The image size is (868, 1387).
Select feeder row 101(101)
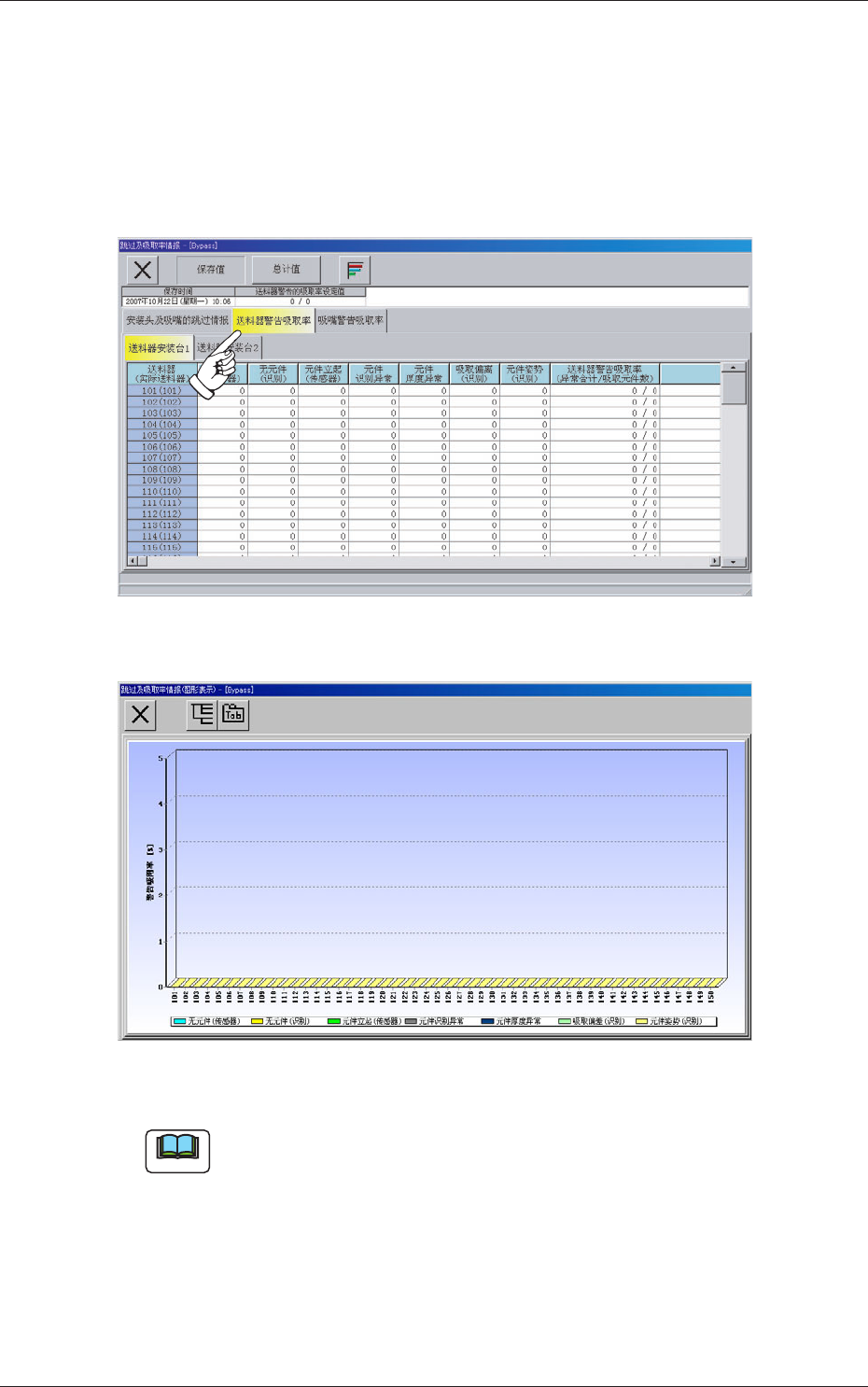click(162, 391)
